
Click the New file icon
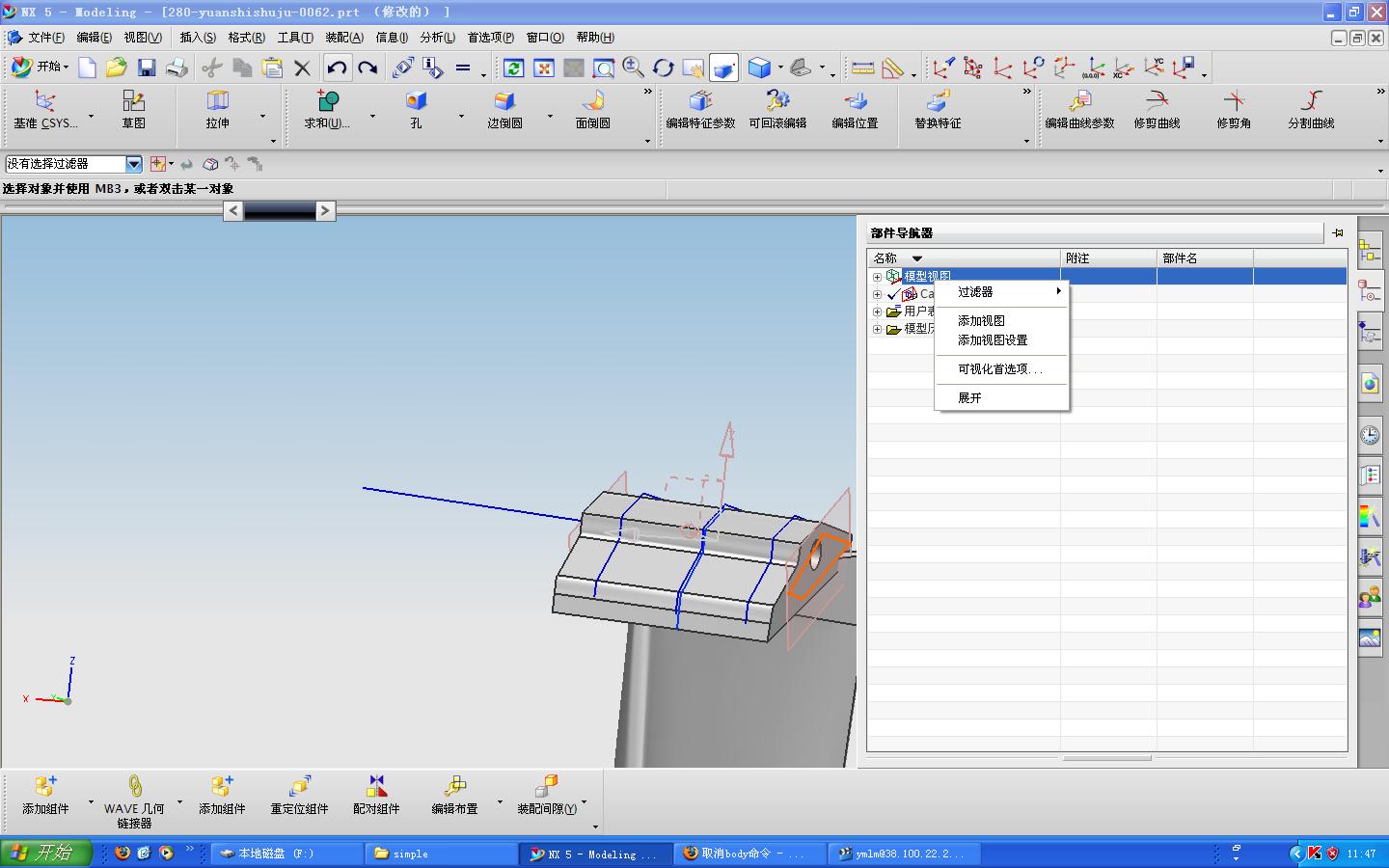87,68
